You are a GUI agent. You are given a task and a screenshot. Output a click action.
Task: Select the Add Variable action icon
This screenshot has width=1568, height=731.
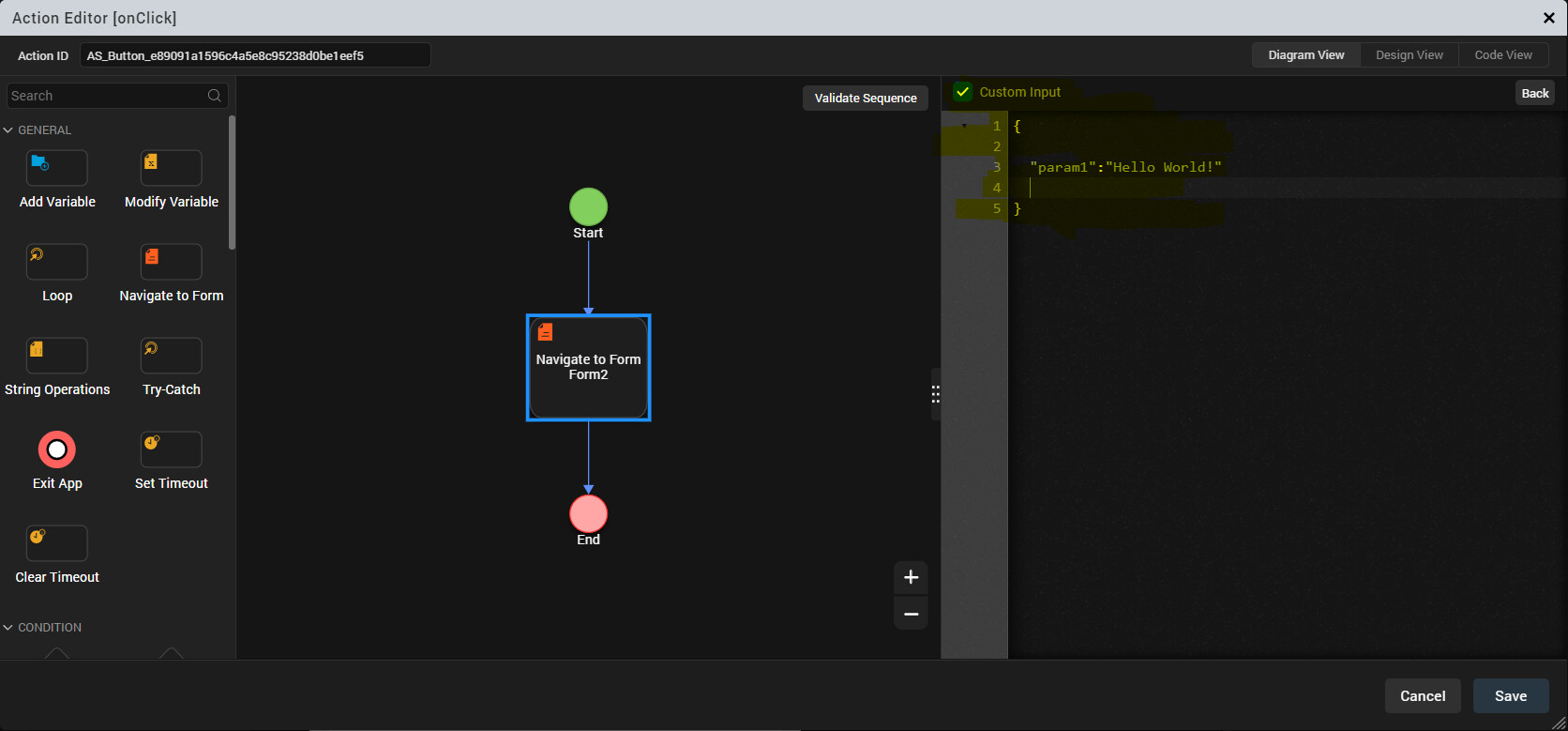[x=57, y=169]
